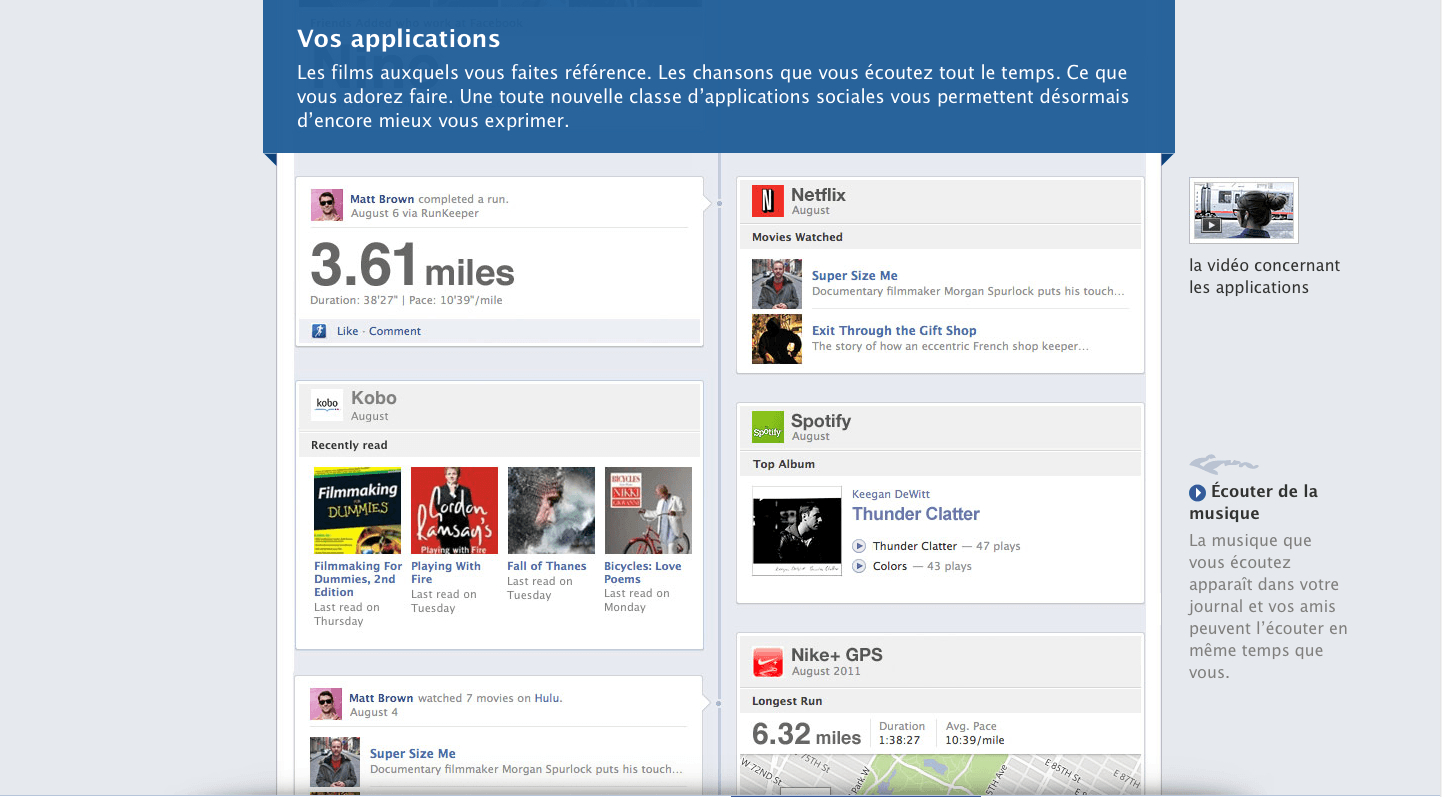Click the 'Vos applications' banner title

coord(398,39)
